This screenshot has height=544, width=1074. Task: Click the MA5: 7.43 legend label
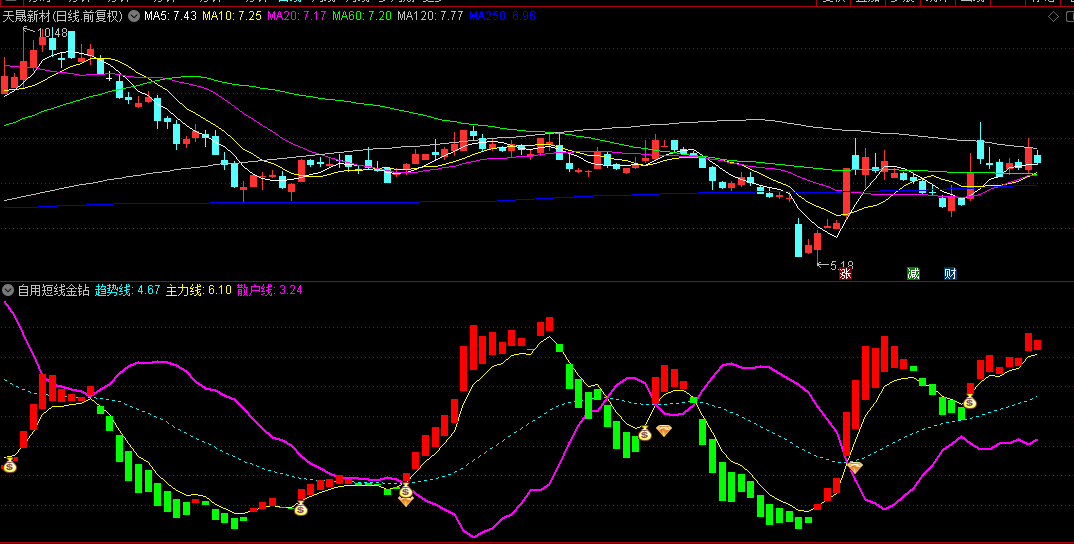coord(169,16)
